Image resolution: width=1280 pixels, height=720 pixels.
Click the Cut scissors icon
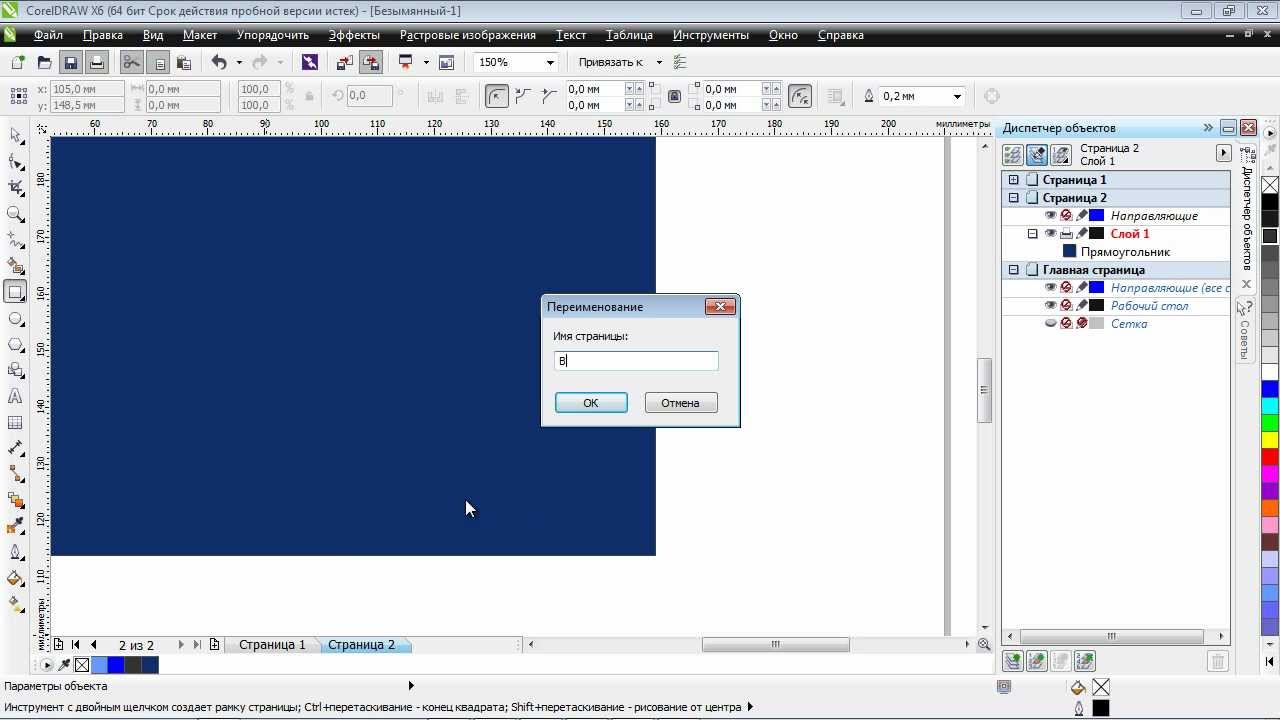pos(131,62)
